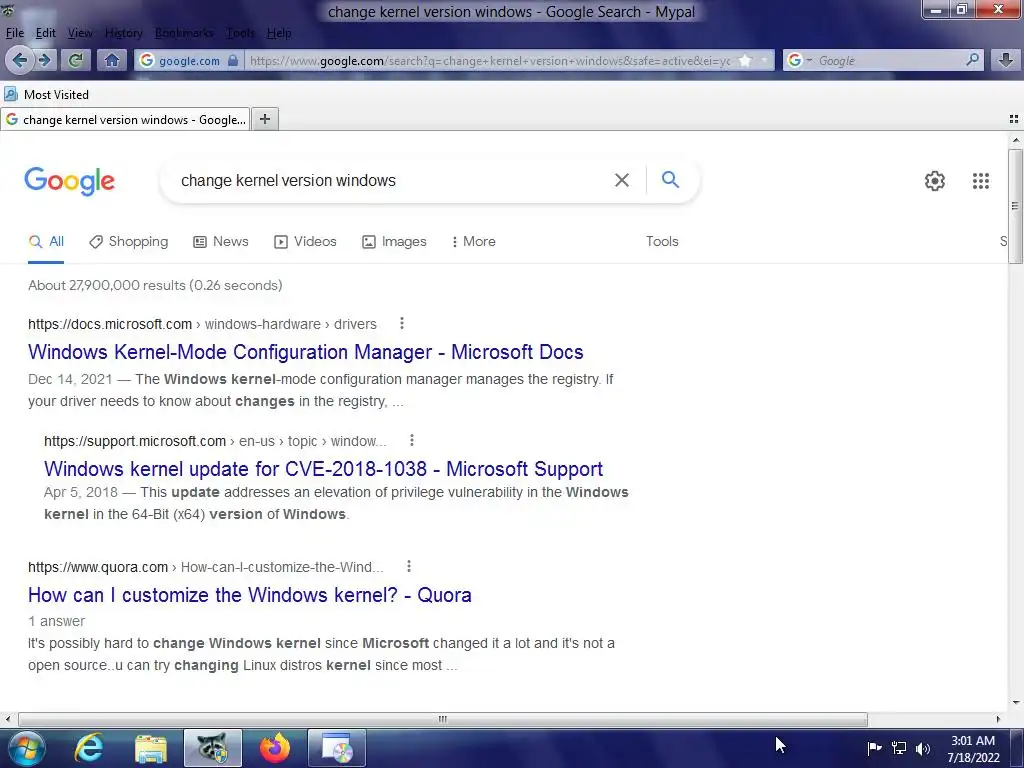This screenshot has height=768, width=1024.
Task: Open the Bookmarks menu
Action: coord(184,33)
